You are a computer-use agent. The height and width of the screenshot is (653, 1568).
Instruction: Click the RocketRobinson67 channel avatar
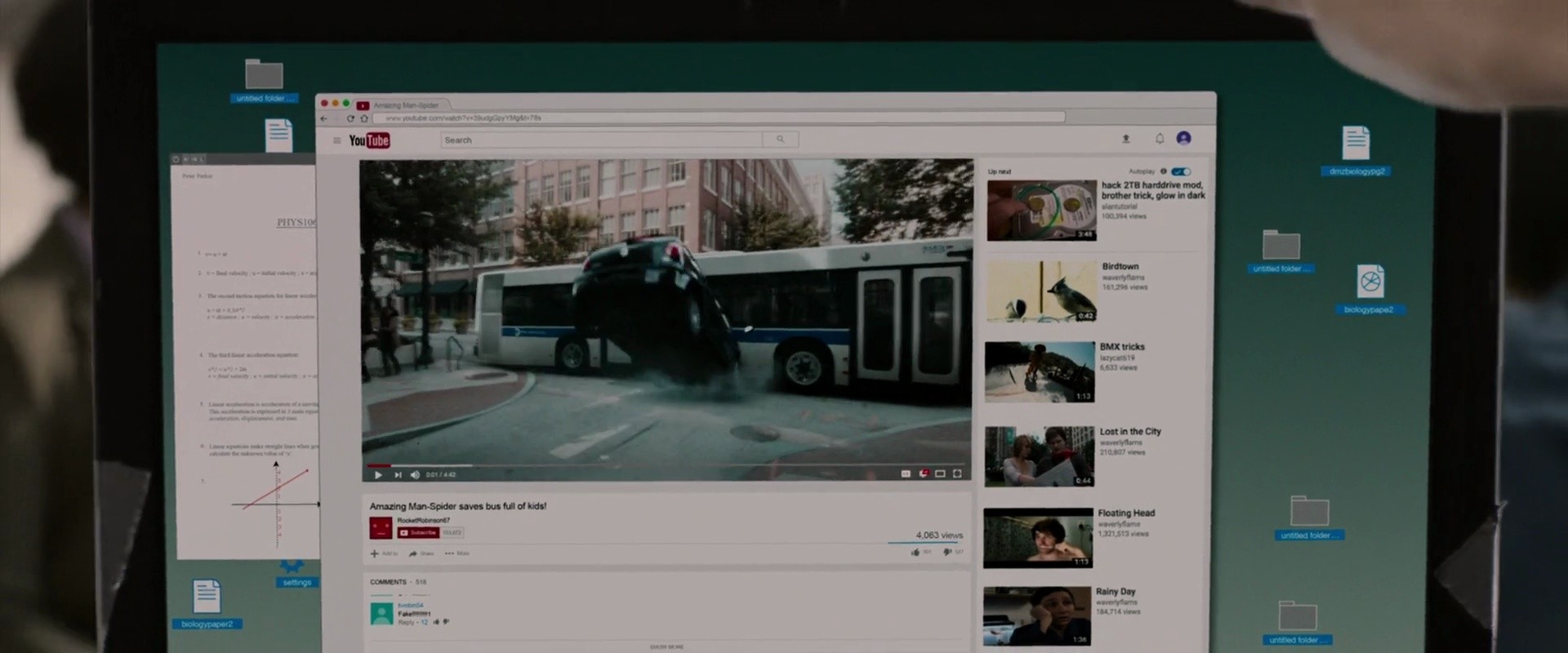pyautogui.click(x=381, y=527)
